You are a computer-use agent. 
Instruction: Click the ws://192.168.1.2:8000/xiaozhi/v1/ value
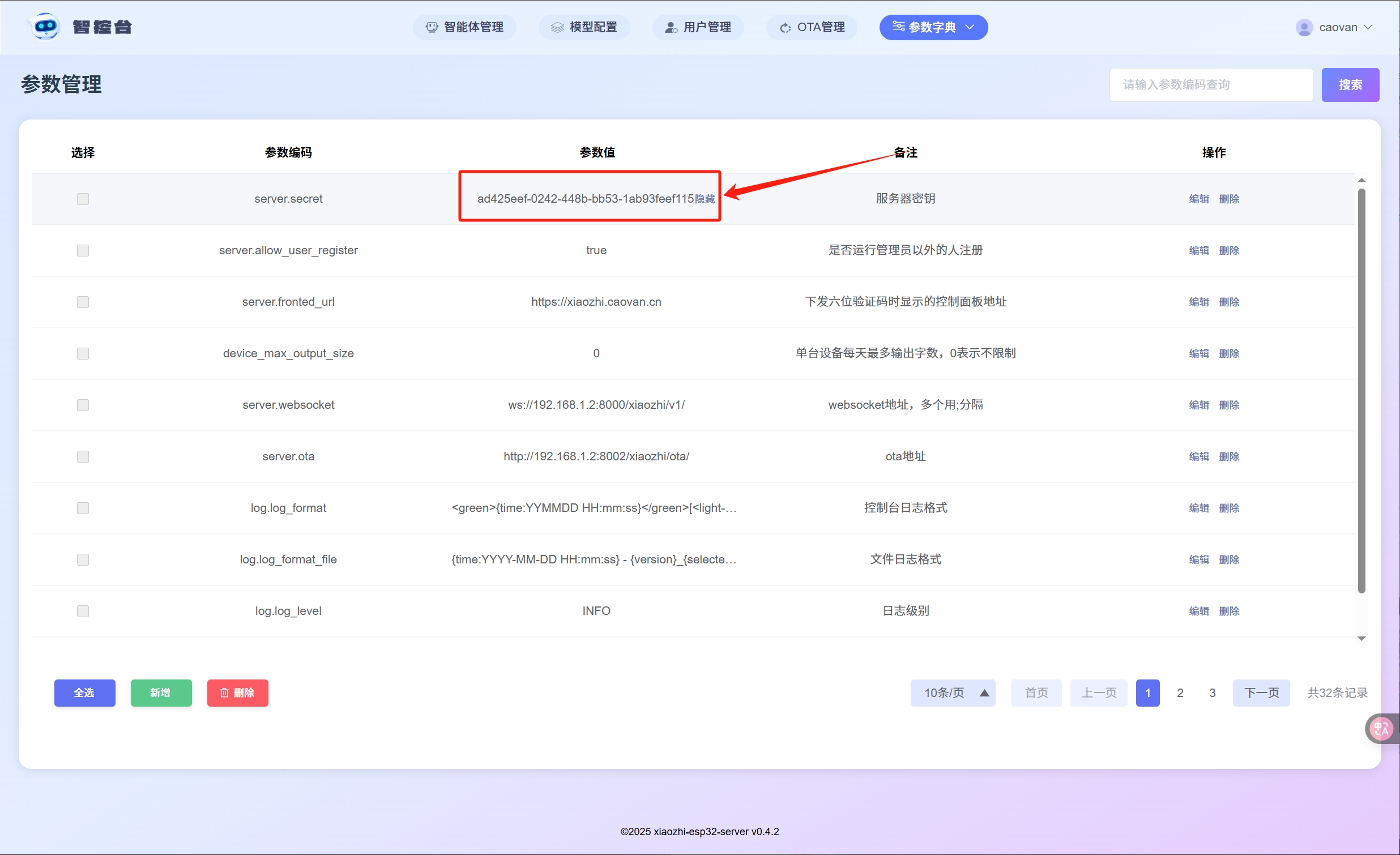pos(596,405)
